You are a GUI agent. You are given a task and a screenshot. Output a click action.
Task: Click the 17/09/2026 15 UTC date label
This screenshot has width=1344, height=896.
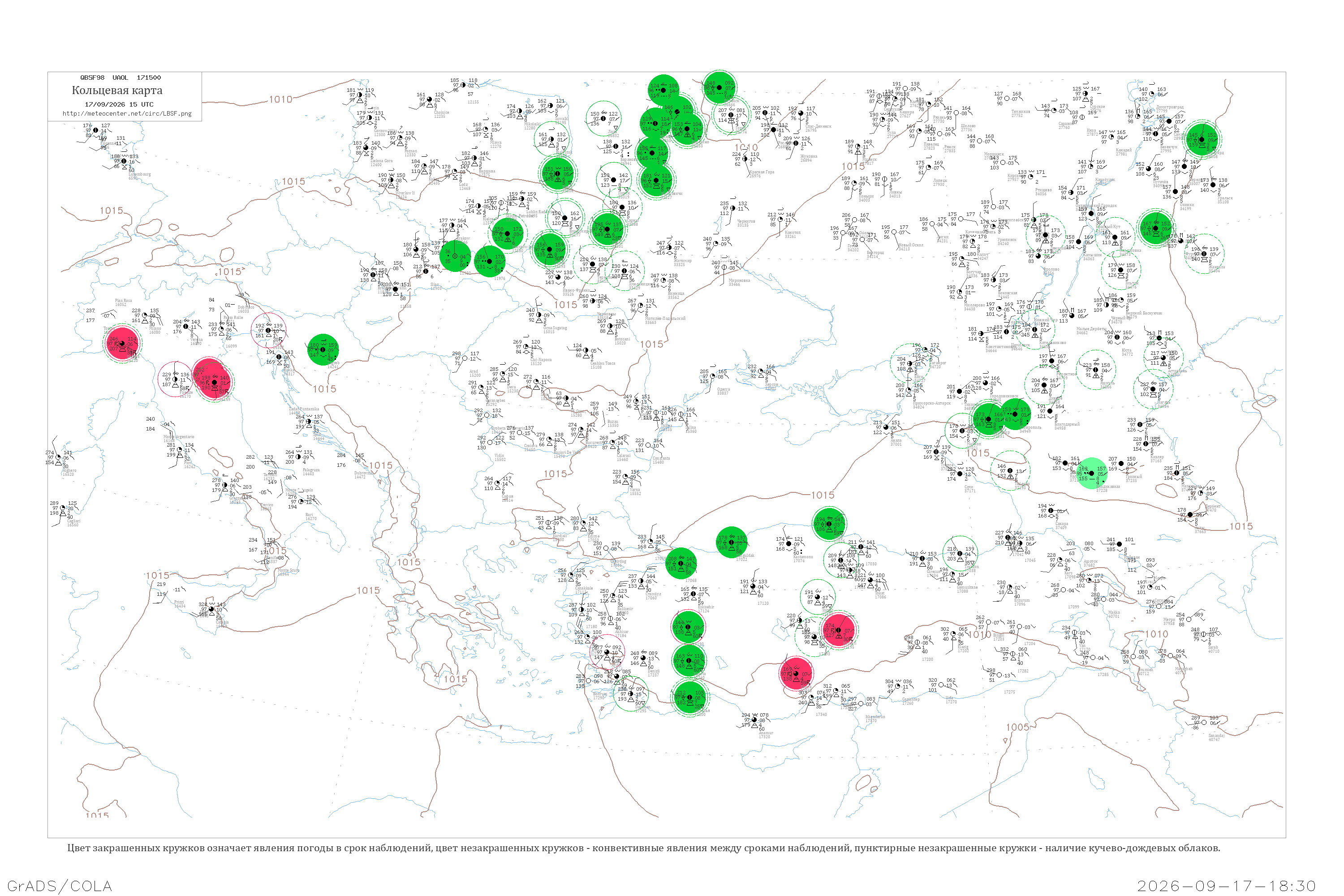pyautogui.click(x=119, y=104)
